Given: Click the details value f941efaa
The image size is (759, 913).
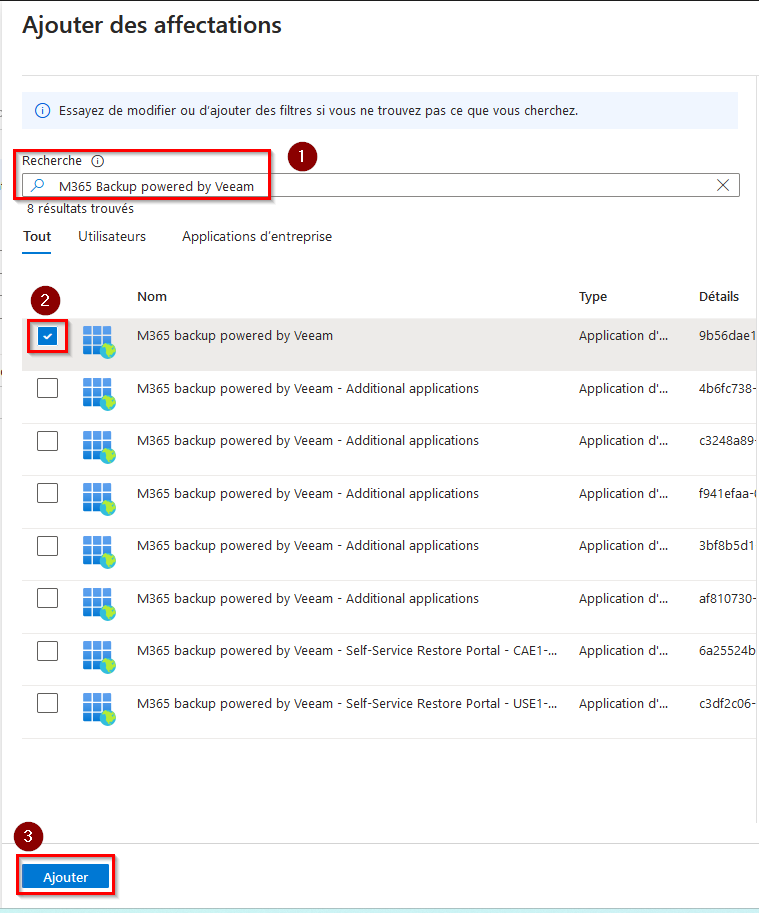Looking at the screenshot, I should pyautogui.click(x=727, y=493).
